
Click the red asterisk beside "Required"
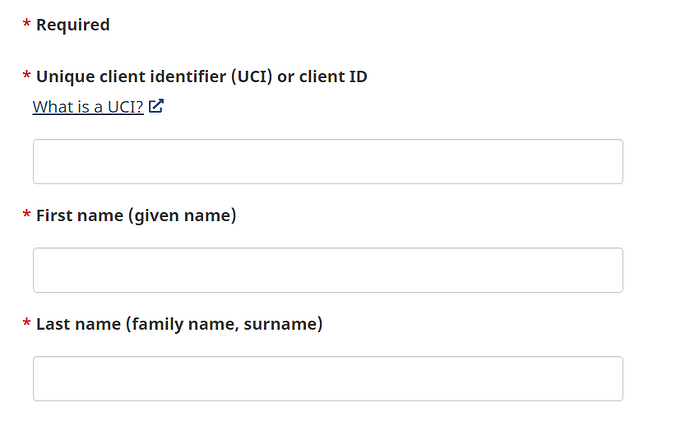[27, 25]
